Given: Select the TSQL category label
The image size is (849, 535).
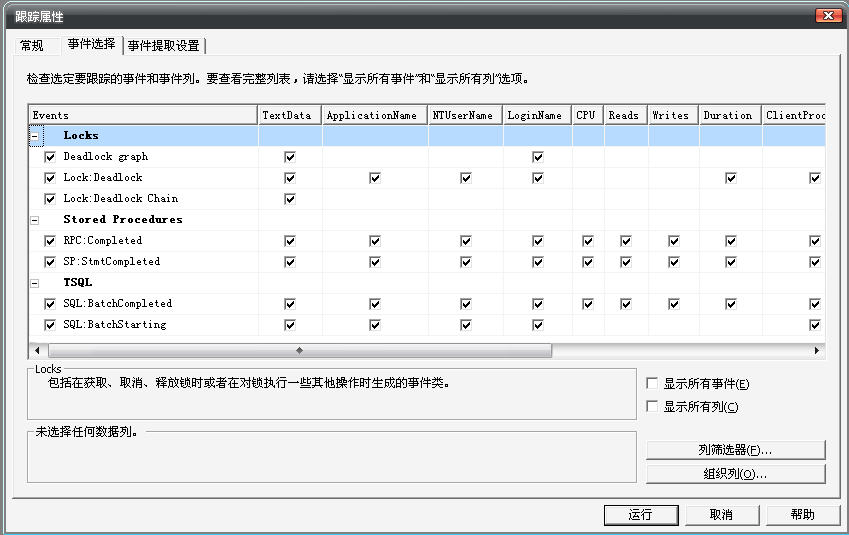Looking at the screenshot, I should pos(77,282).
